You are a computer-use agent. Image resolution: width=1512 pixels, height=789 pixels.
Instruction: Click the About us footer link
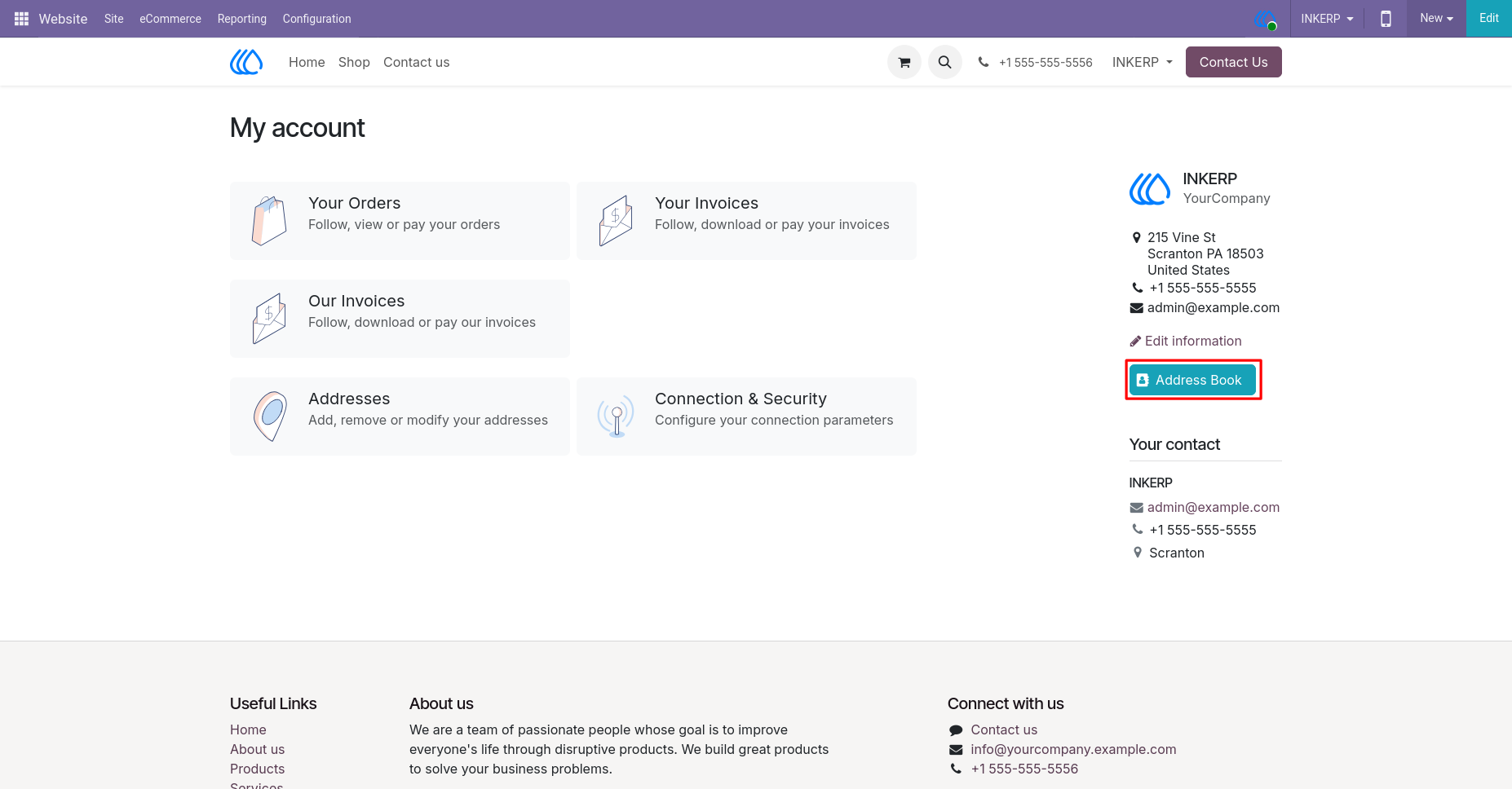pyautogui.click(x=258, y=750)
